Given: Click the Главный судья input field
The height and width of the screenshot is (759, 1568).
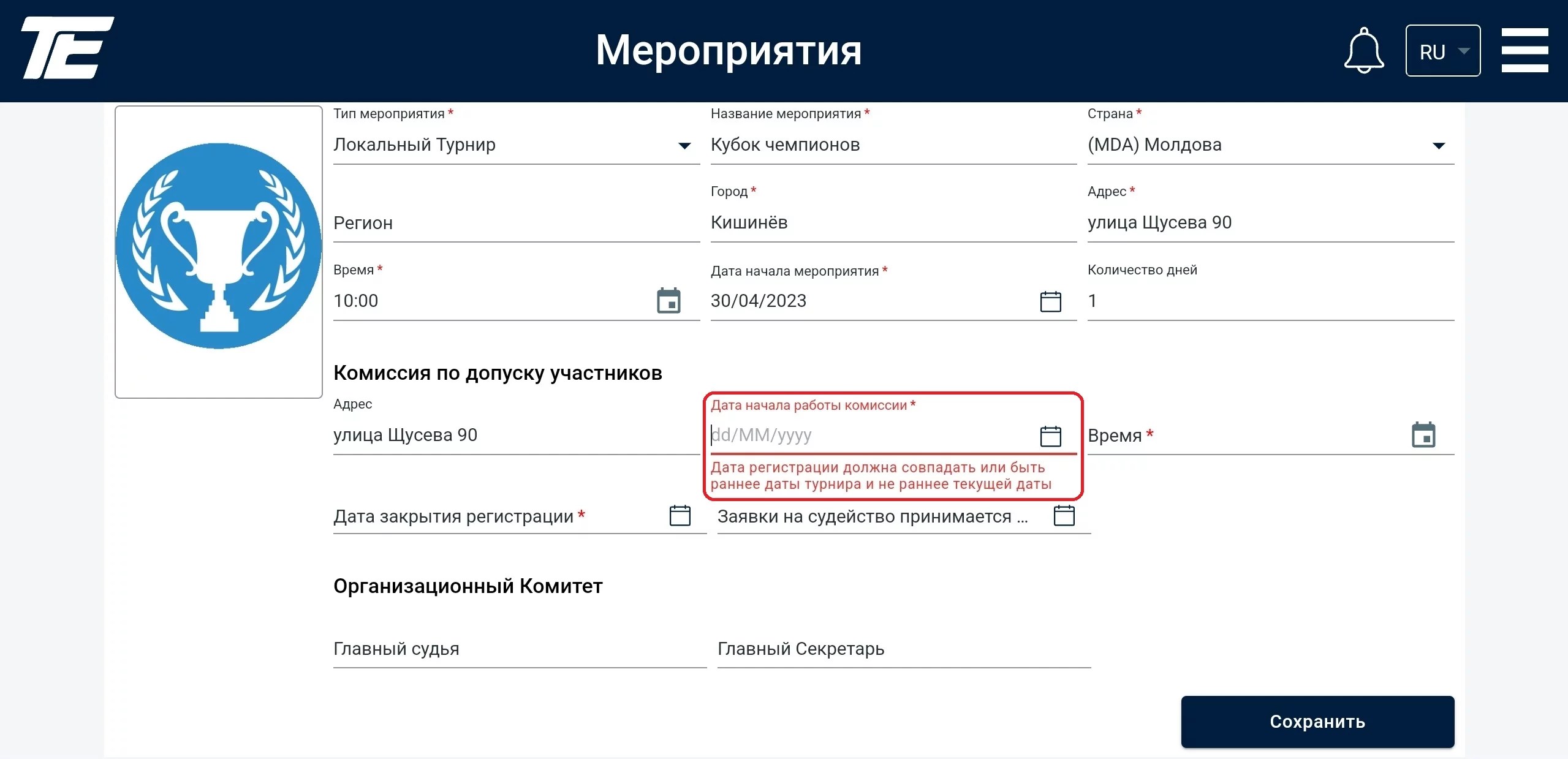Looking at the screenshot, I should point(520,649).
